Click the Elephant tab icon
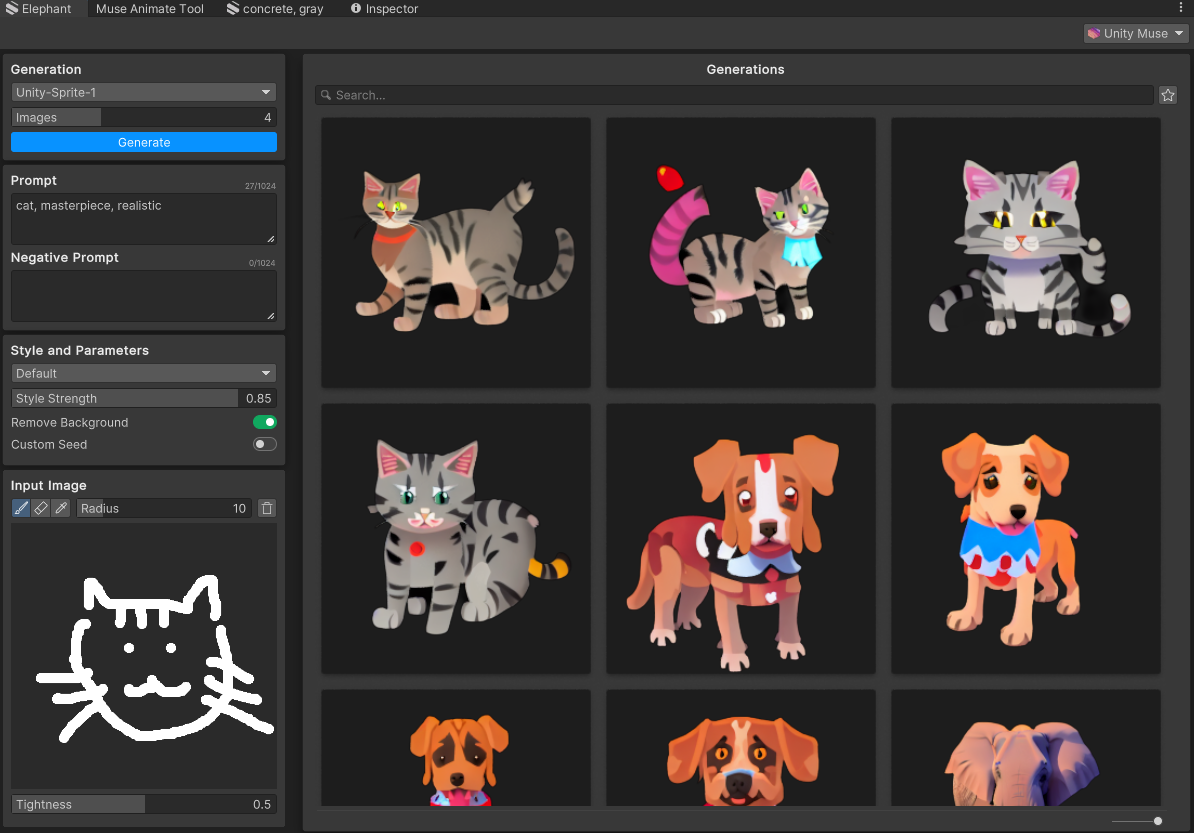The image size is (1194, 833). [12, 8]
